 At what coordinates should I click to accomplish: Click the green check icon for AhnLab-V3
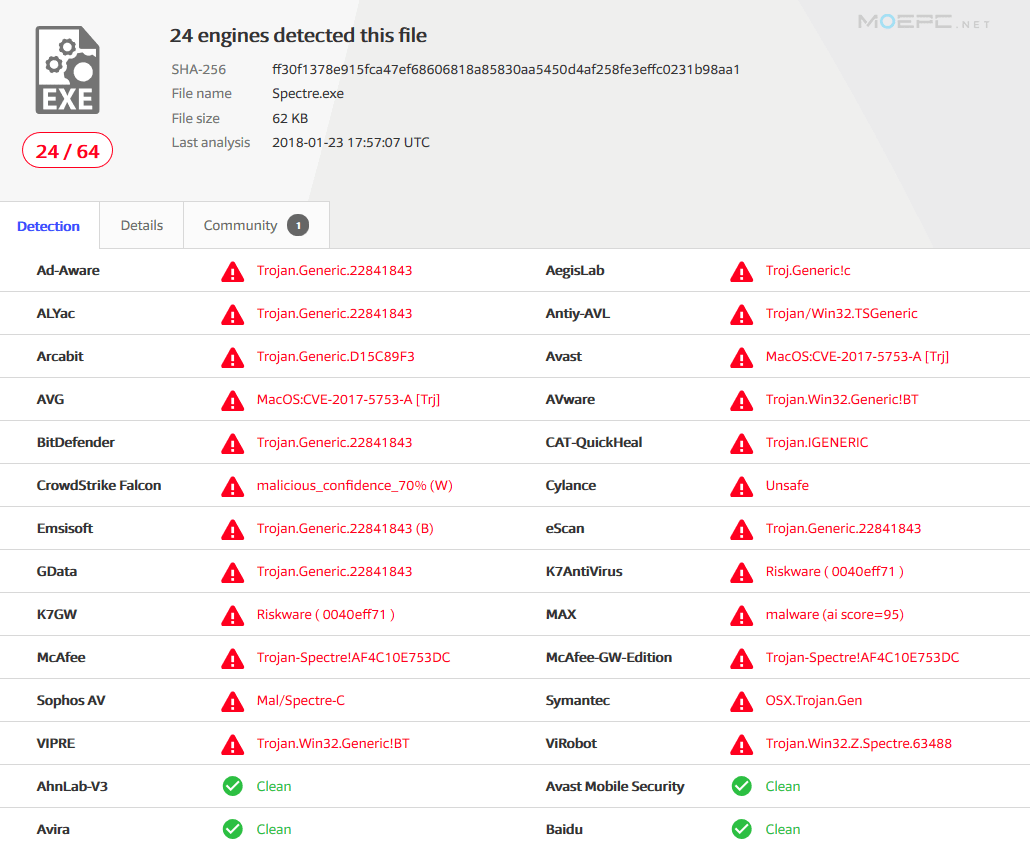point(233,786)
